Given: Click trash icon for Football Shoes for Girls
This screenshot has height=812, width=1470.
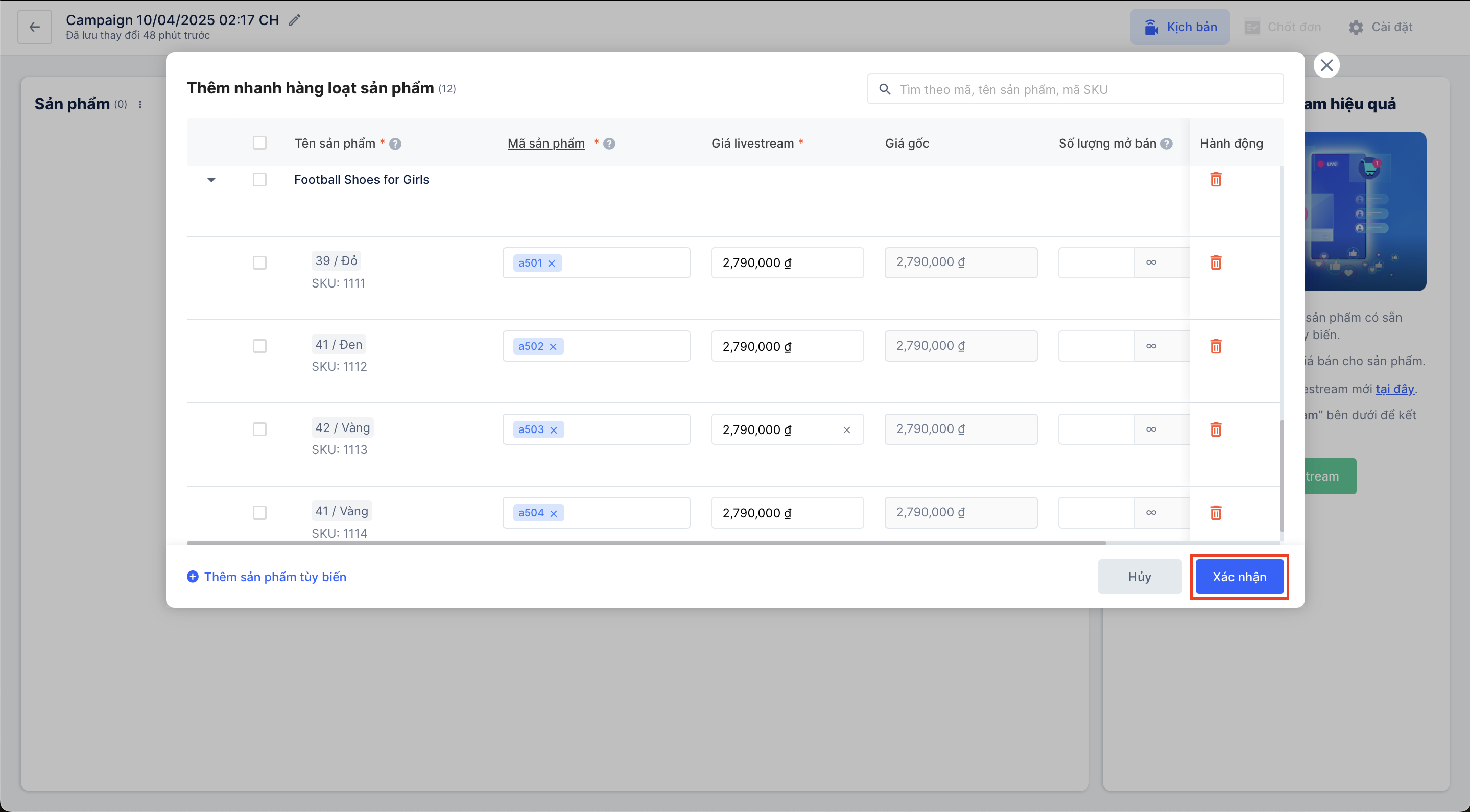Looking at the screenshot, I should tap(1216, 179).
